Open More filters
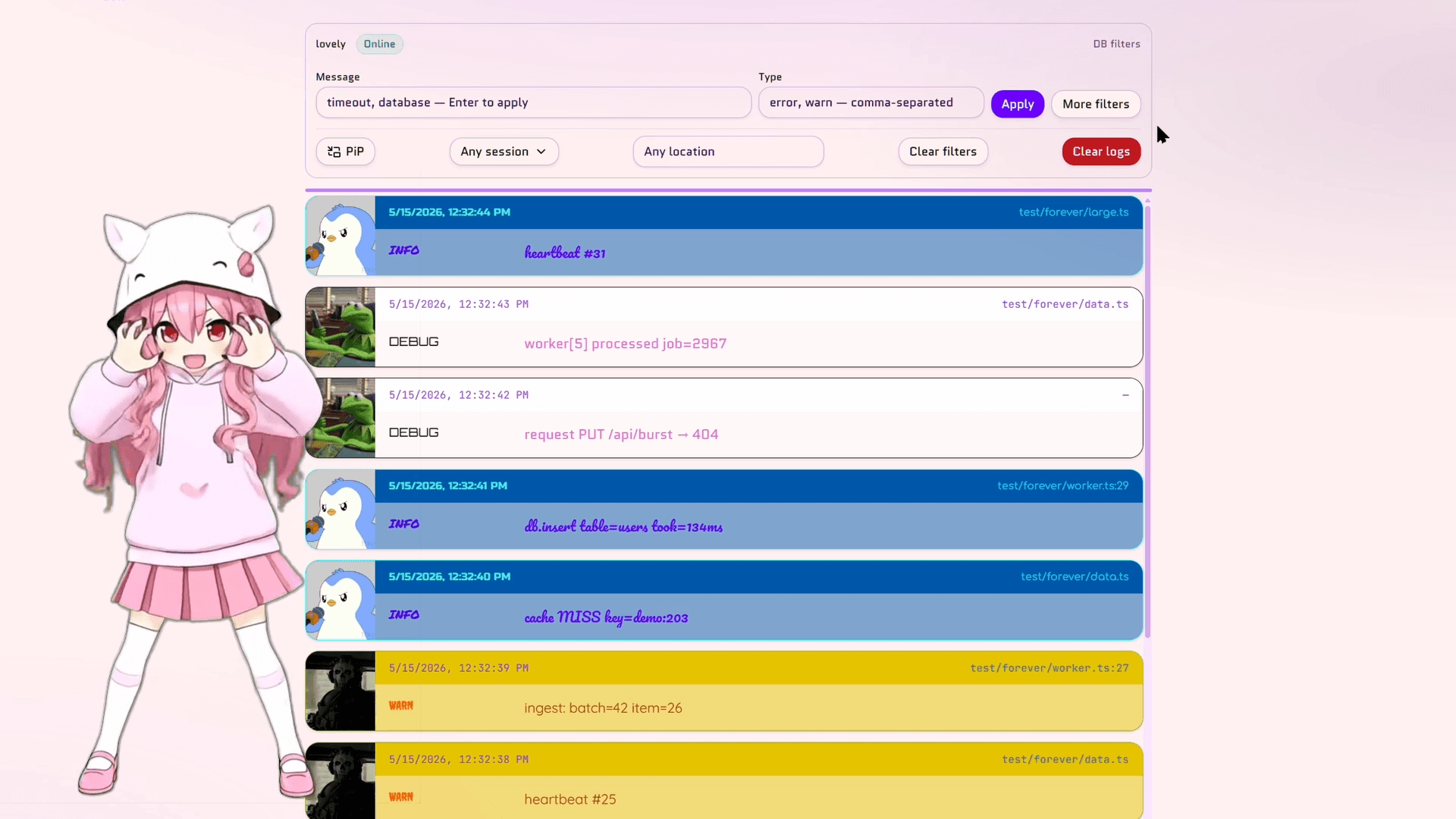The image size is (1456, 819). [x=1096, y=104]
